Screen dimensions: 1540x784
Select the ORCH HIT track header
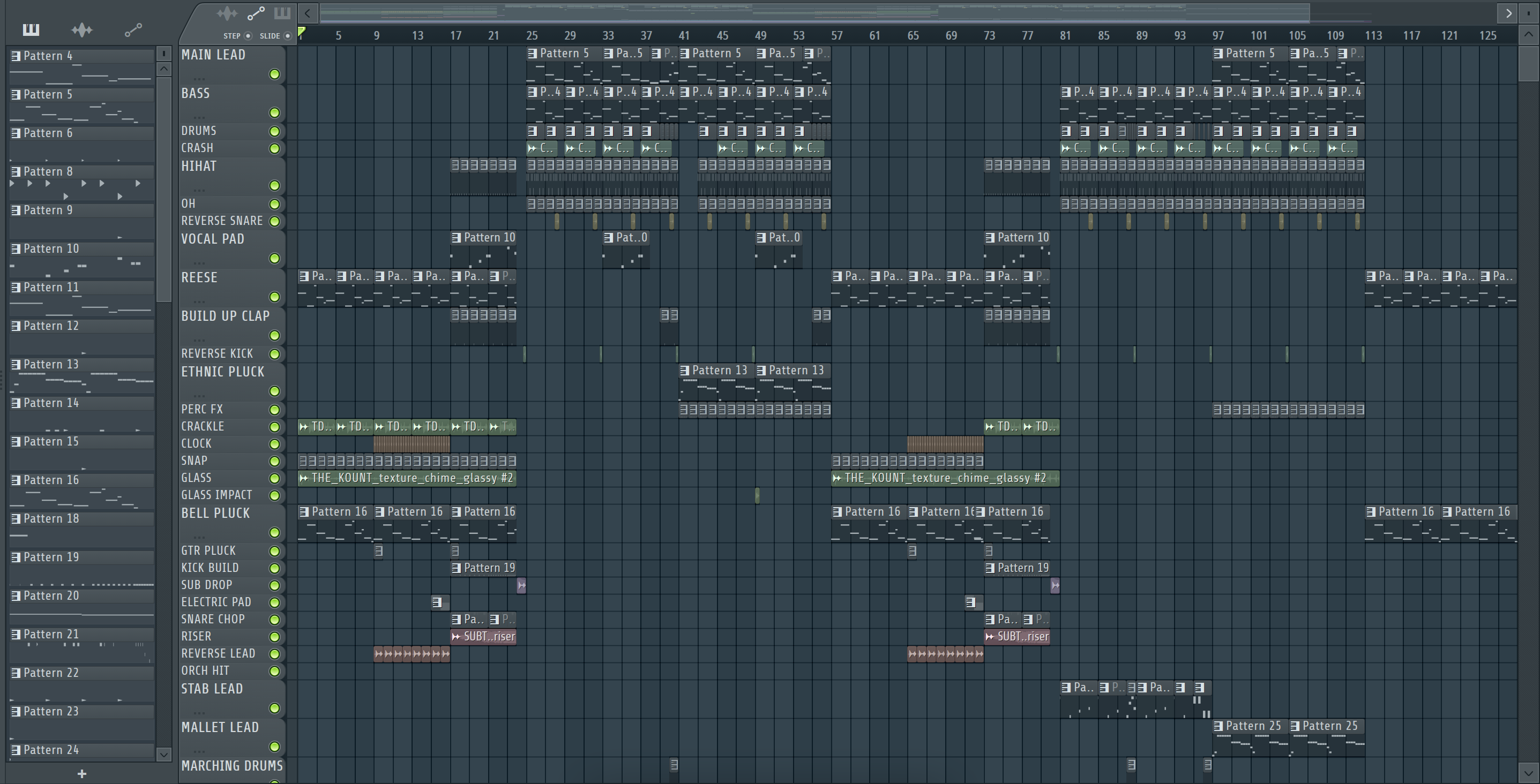tap(232, 670)
